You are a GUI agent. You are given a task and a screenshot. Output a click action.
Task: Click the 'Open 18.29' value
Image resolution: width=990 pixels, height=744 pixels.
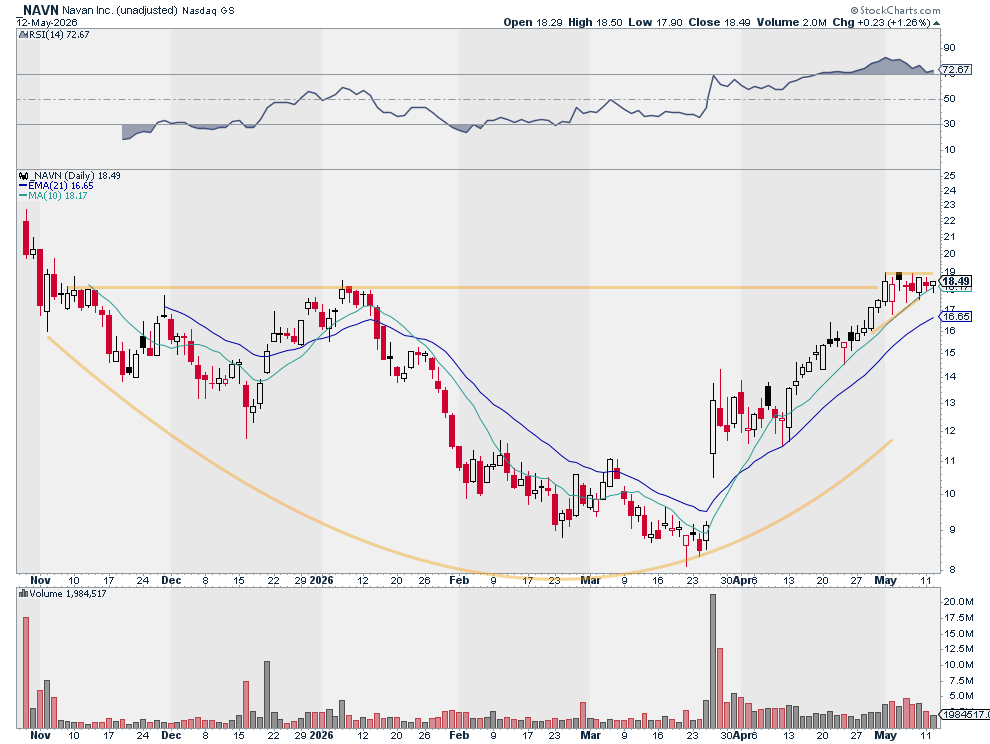pyautogui.click(x=533, y=23)
